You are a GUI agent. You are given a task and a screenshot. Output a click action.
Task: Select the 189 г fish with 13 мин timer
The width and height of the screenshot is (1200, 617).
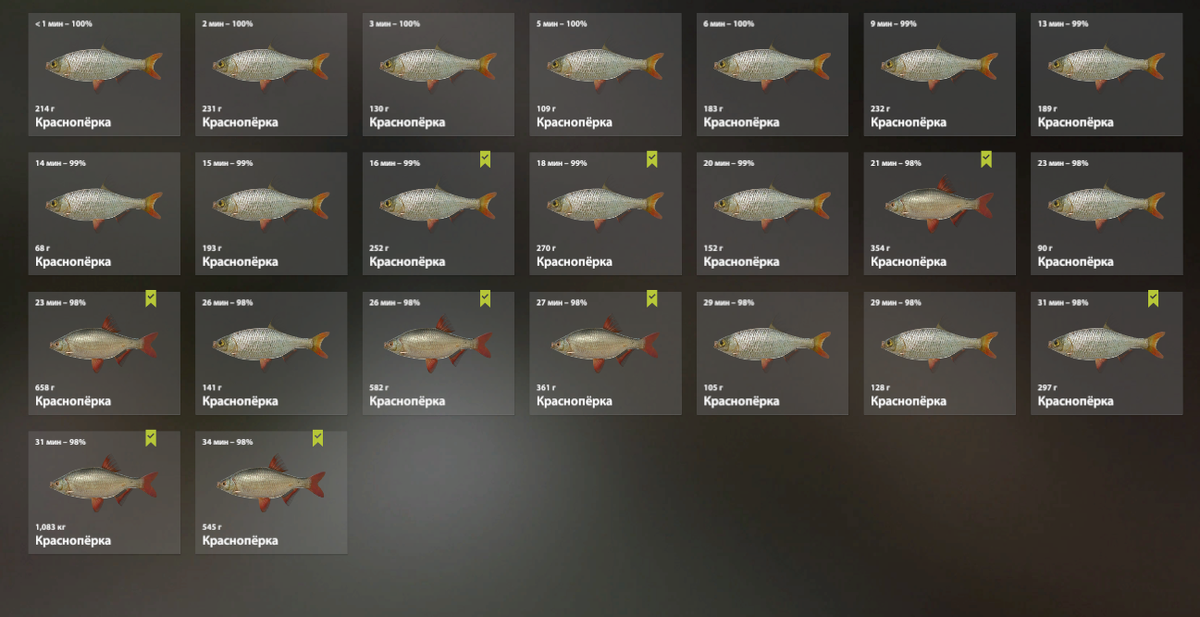click(1106, 74)
